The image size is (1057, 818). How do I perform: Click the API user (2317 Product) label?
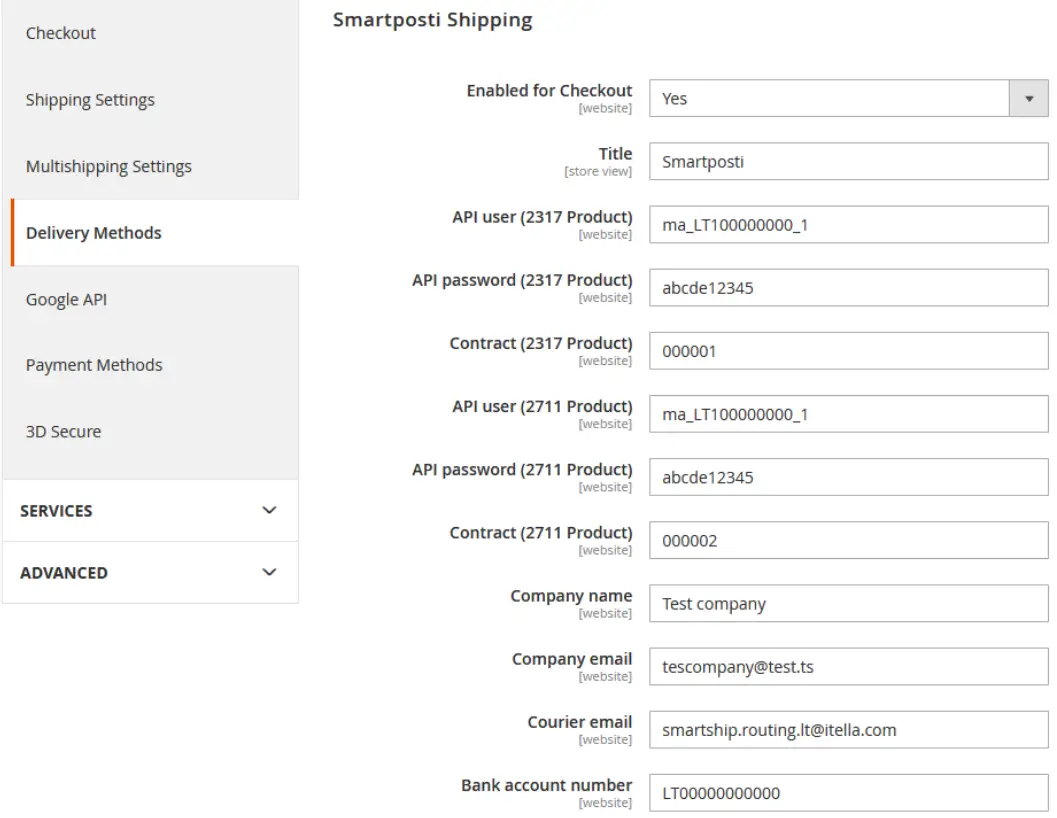point(543,217)
